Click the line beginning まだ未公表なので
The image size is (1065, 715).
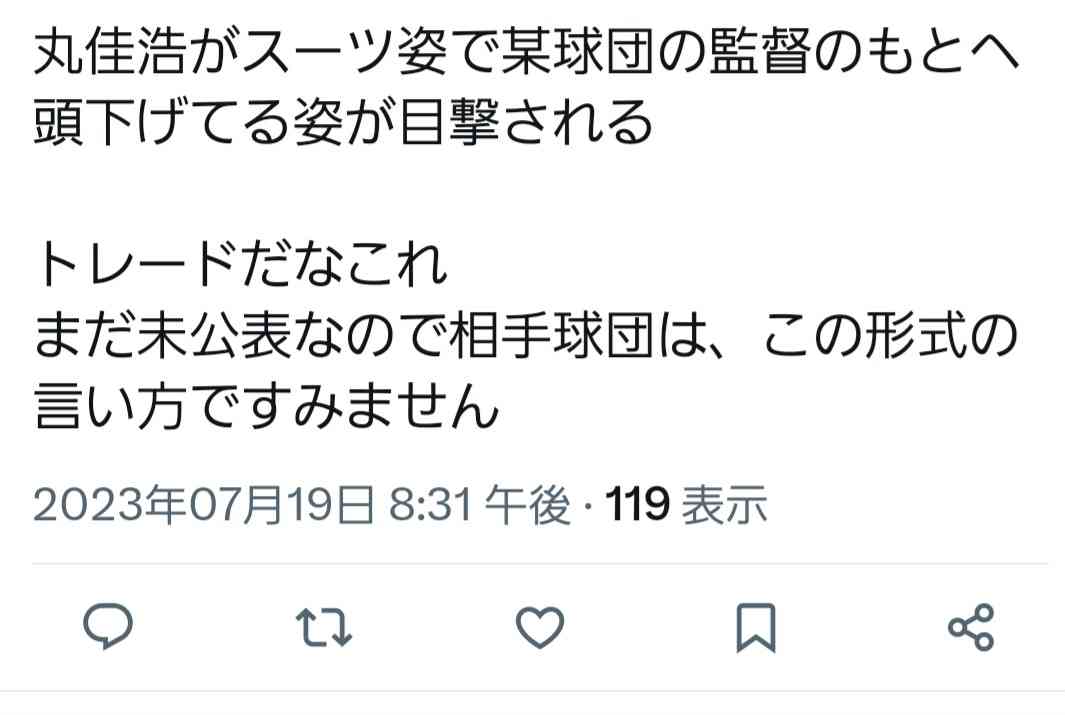(x=526, y=335)
